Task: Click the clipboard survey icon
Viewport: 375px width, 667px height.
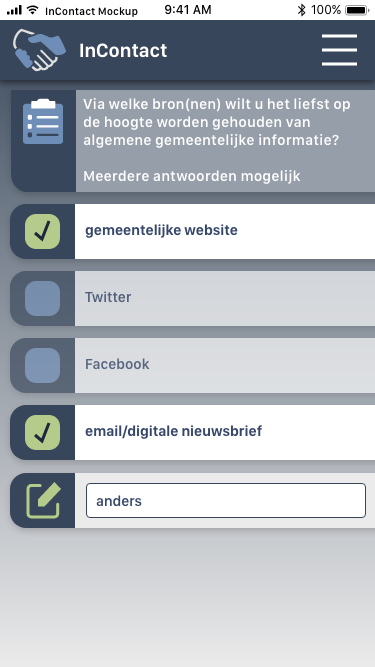Action: point(43,122)
